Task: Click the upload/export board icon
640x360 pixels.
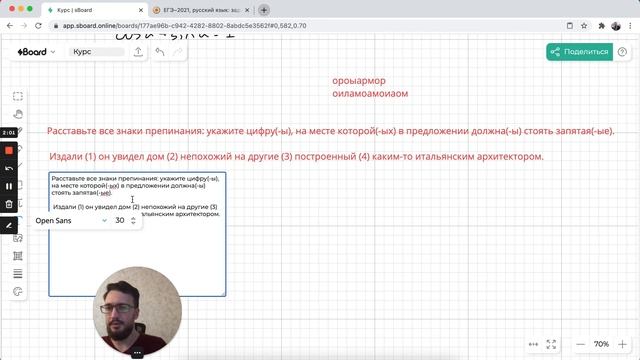Action: pos(138,52)
